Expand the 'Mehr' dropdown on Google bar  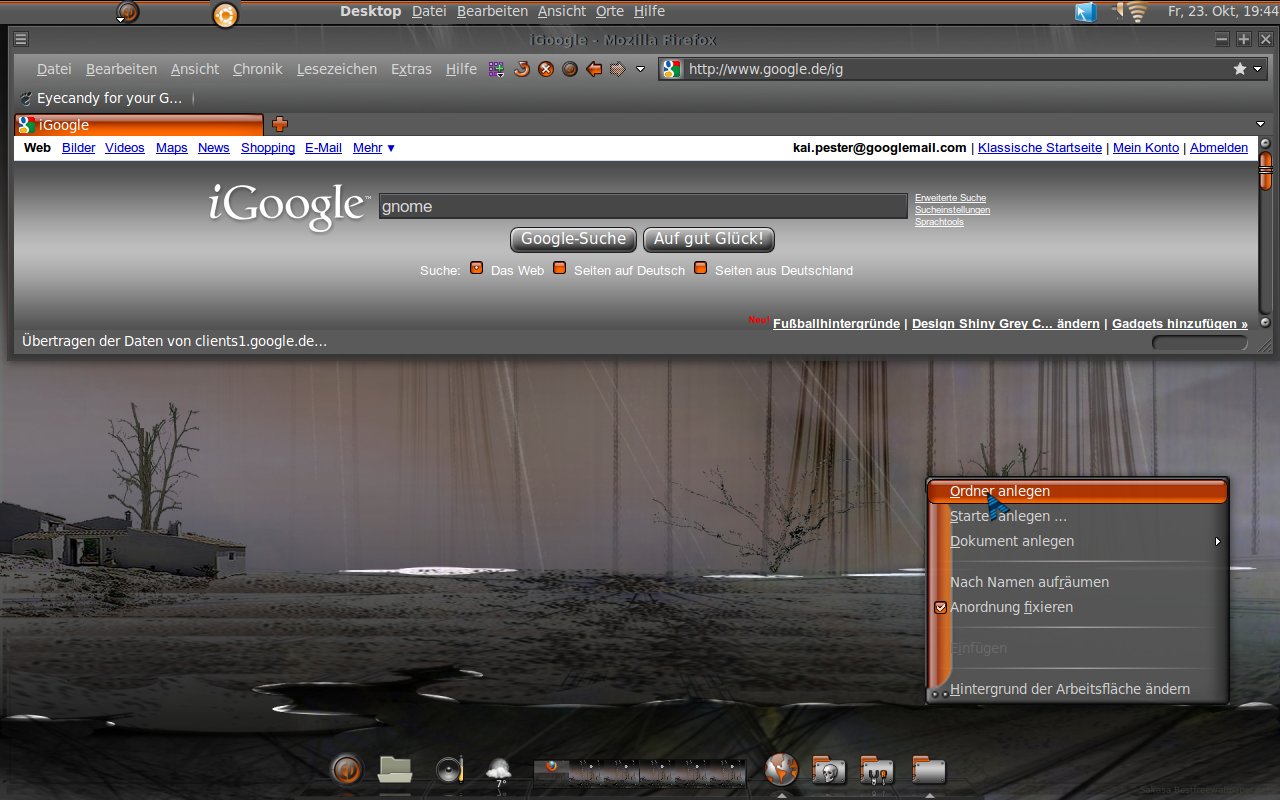coord(374,147)
